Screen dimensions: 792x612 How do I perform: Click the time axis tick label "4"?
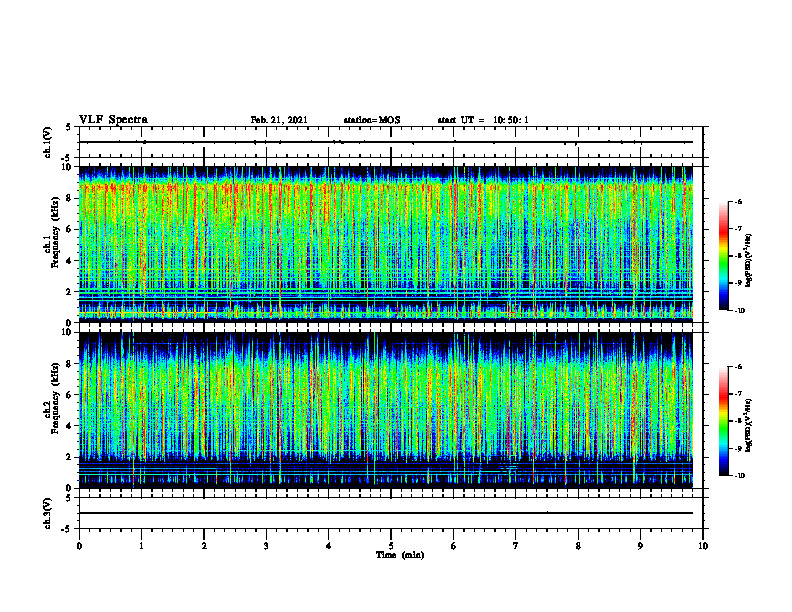click(x=329, y=546)
